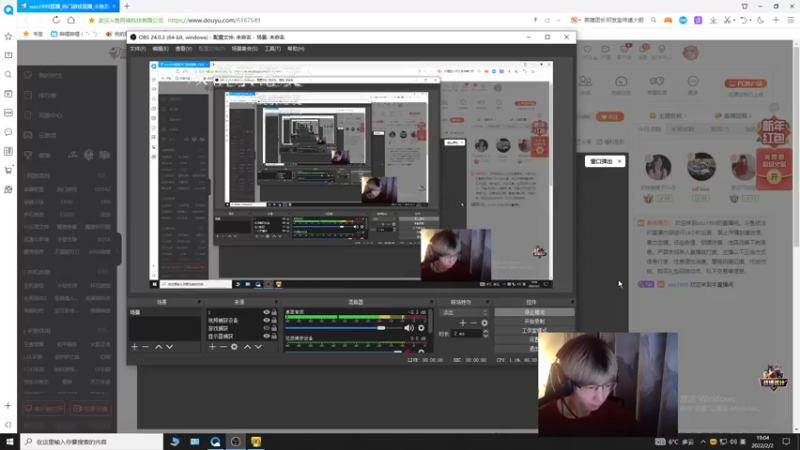The width and height of the screenshot is (800, 450).
Task: Toggle lock on 游戏捕获 source
Action: (274, 329)
